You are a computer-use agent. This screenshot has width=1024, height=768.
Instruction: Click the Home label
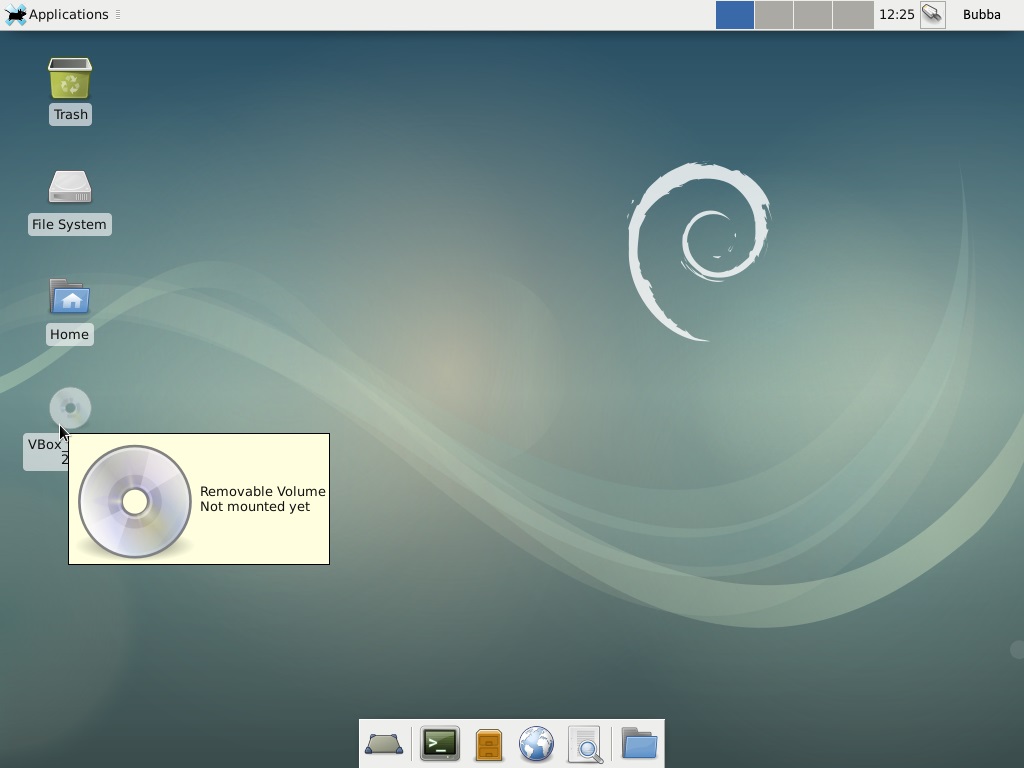(69, 334)
